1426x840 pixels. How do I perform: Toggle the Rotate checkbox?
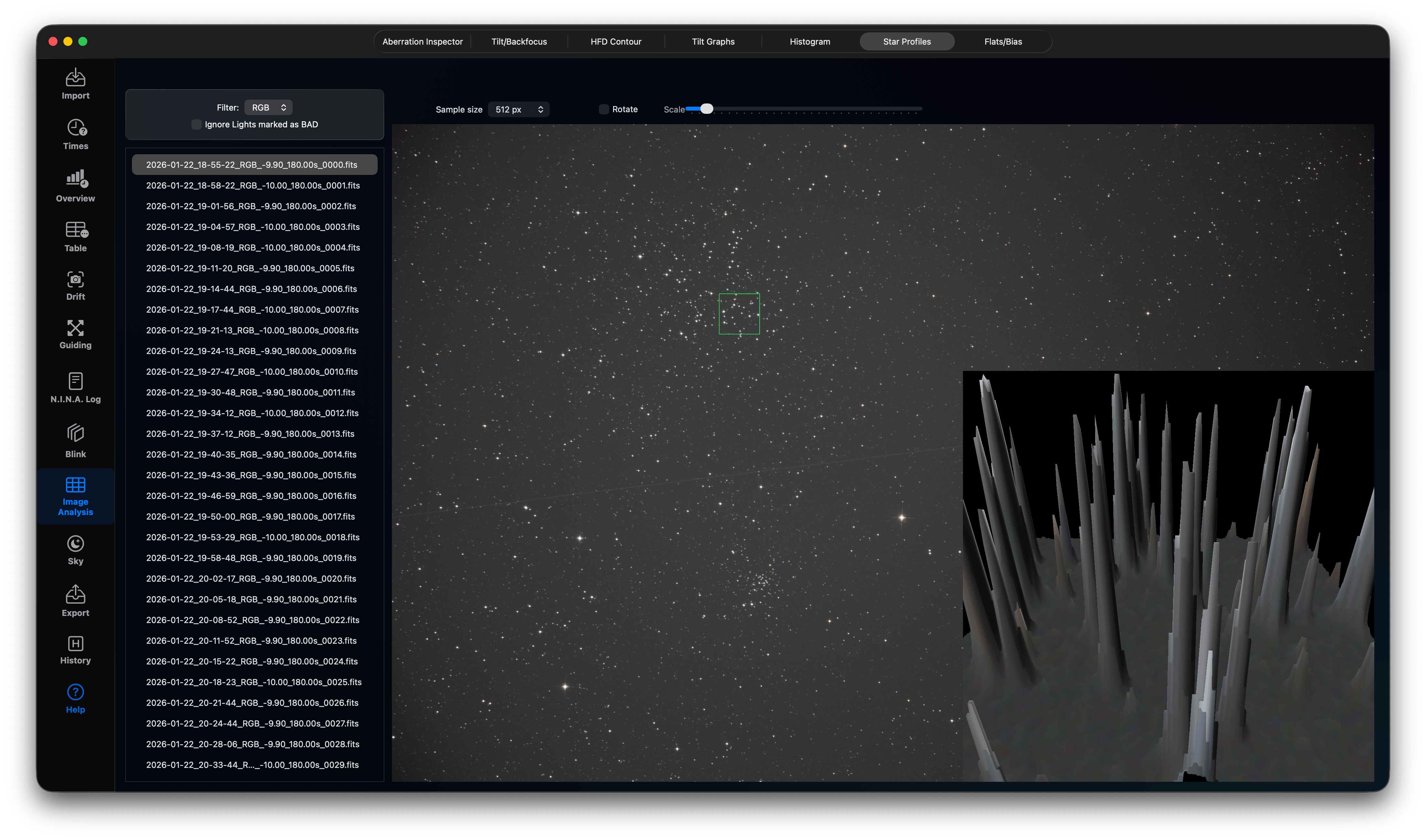pos(604,109)
